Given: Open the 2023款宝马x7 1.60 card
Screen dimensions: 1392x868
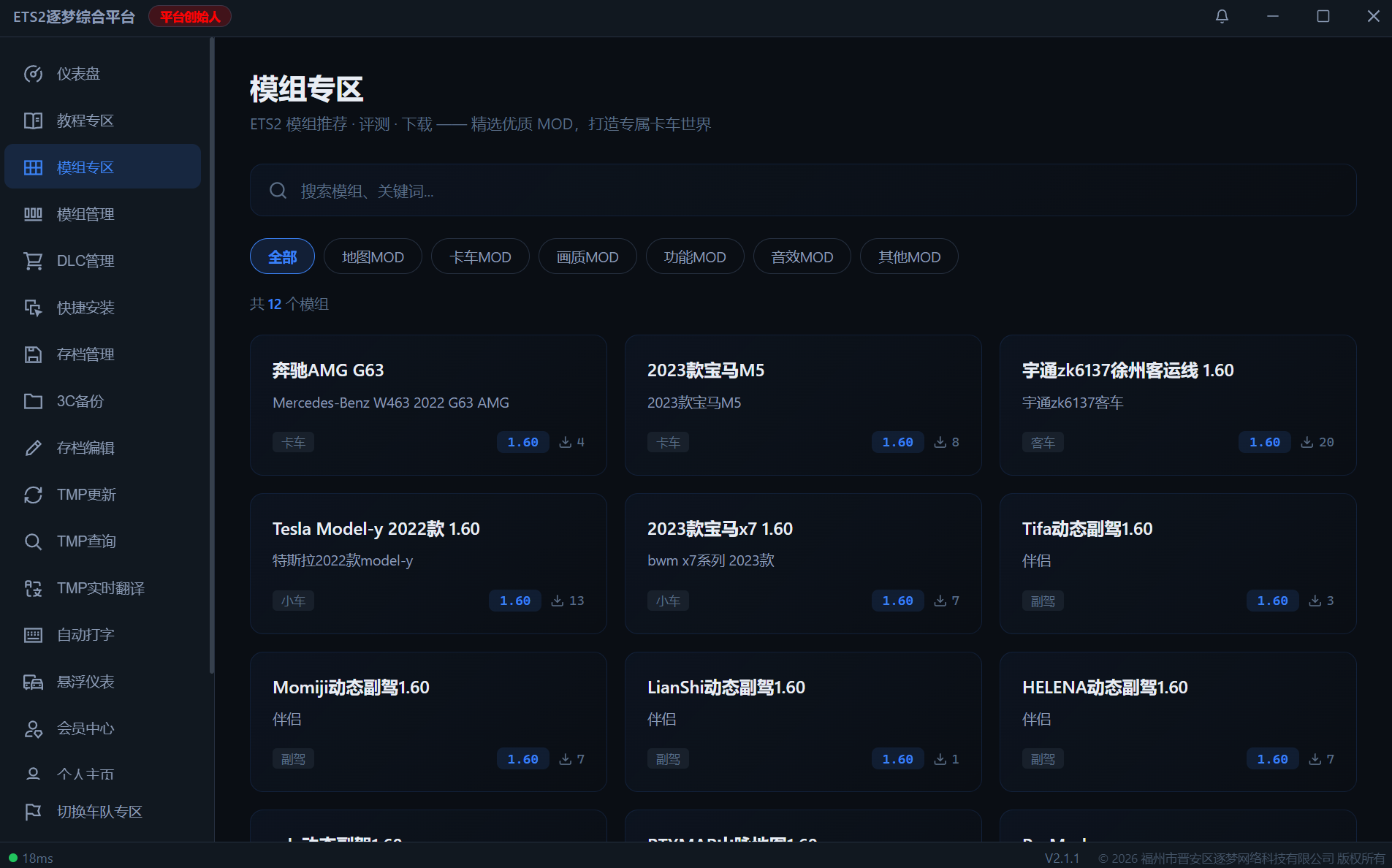Looking at the screenshot, I should [x=803, y=563].
